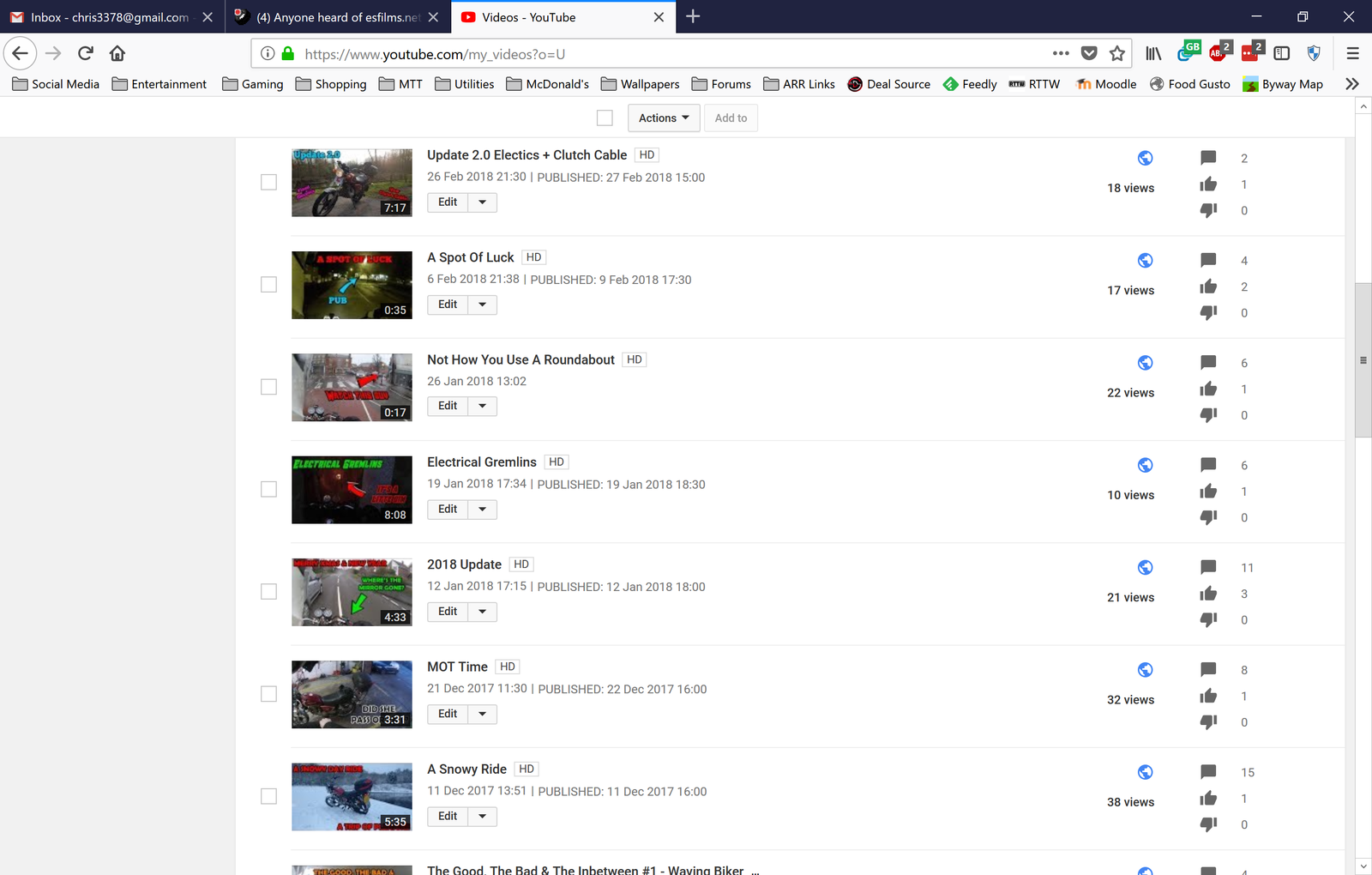Open the Not How You Use A Roundabout title link

point(521,359)
